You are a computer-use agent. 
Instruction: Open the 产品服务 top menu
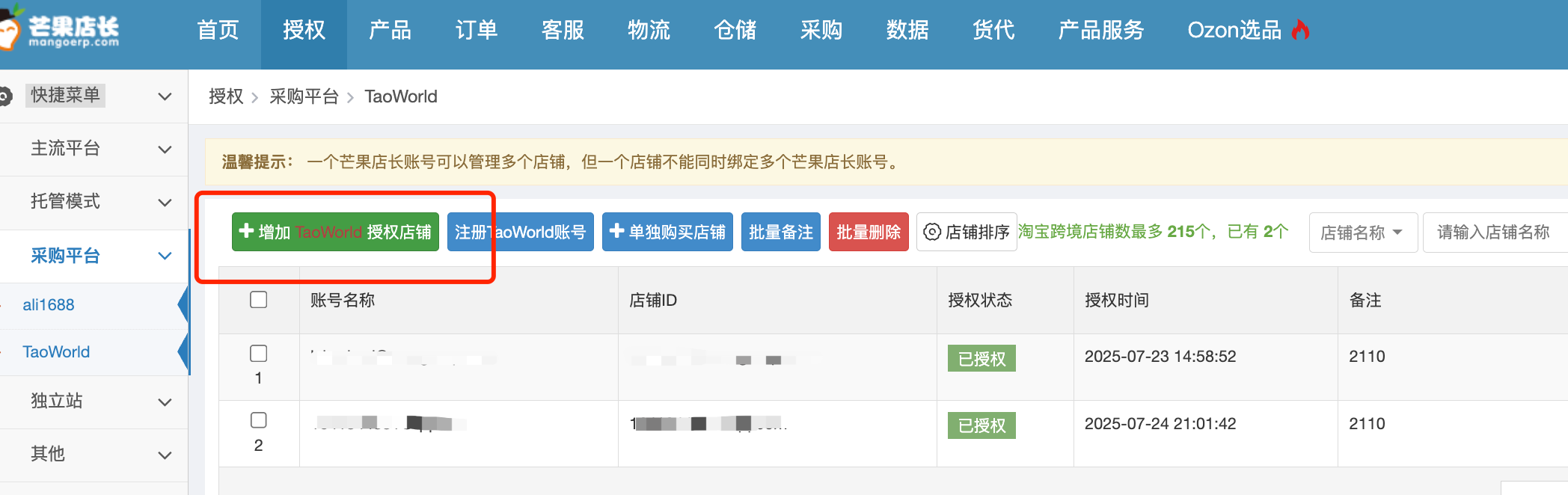pos(1101,30)
